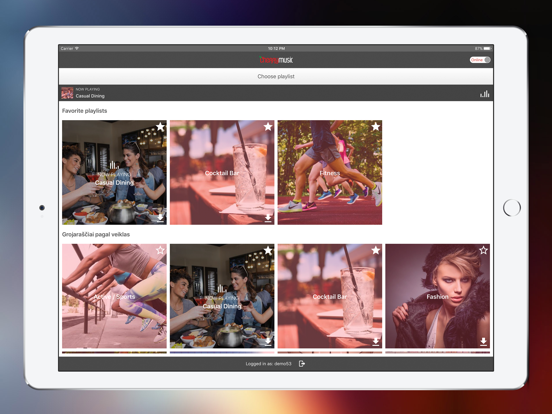
Task: Click the battery indicator in status bar
Action: point(488,48)
